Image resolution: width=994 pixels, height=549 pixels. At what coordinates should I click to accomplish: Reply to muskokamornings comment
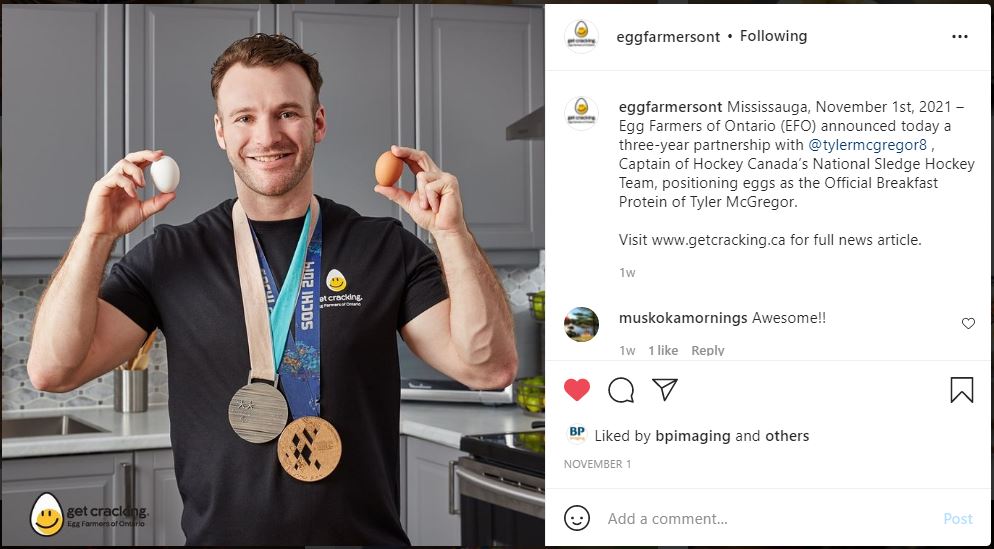point(707,350)
